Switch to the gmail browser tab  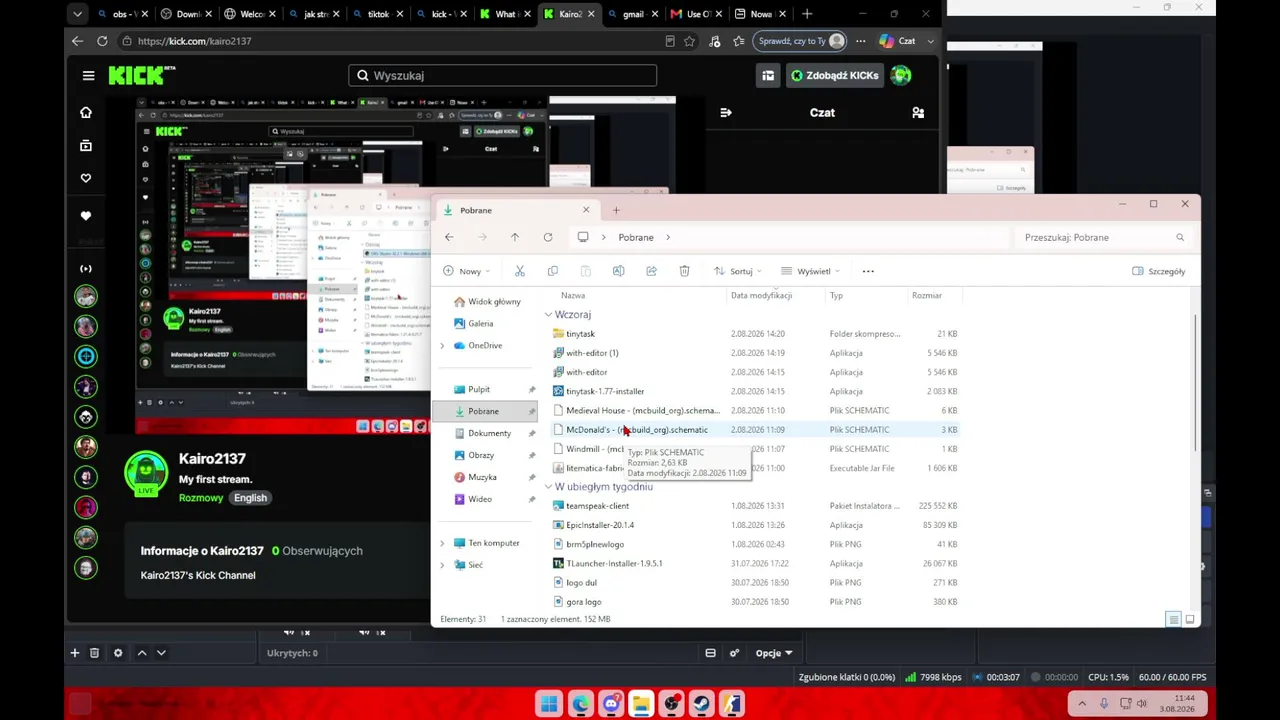(634, 14)
